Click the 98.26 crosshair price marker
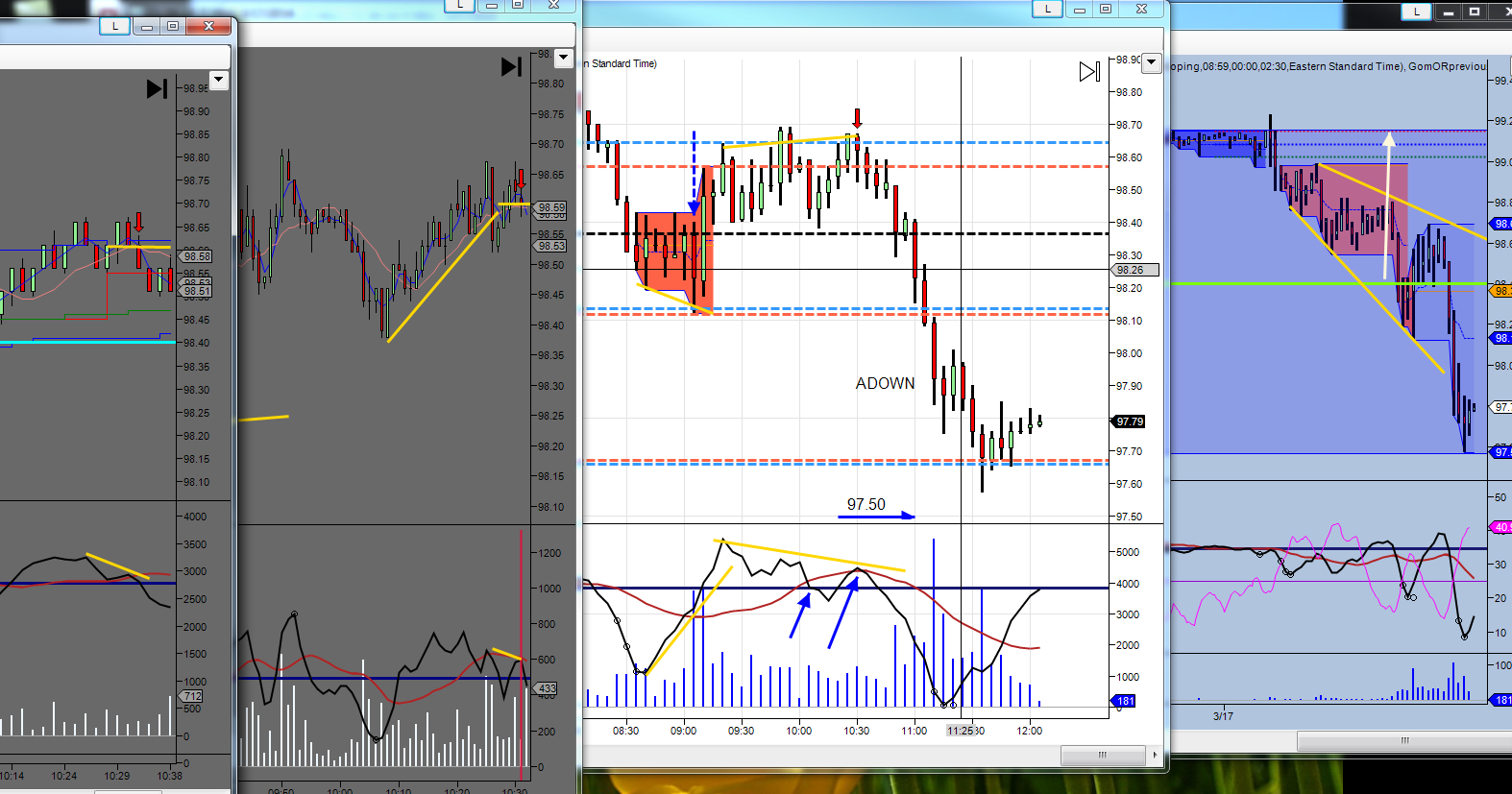 coord(1134,270)
